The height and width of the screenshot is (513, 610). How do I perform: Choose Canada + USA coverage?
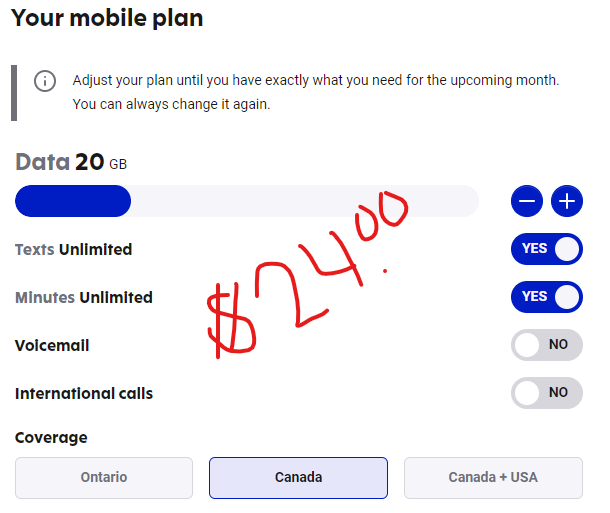tap(493, 478)
